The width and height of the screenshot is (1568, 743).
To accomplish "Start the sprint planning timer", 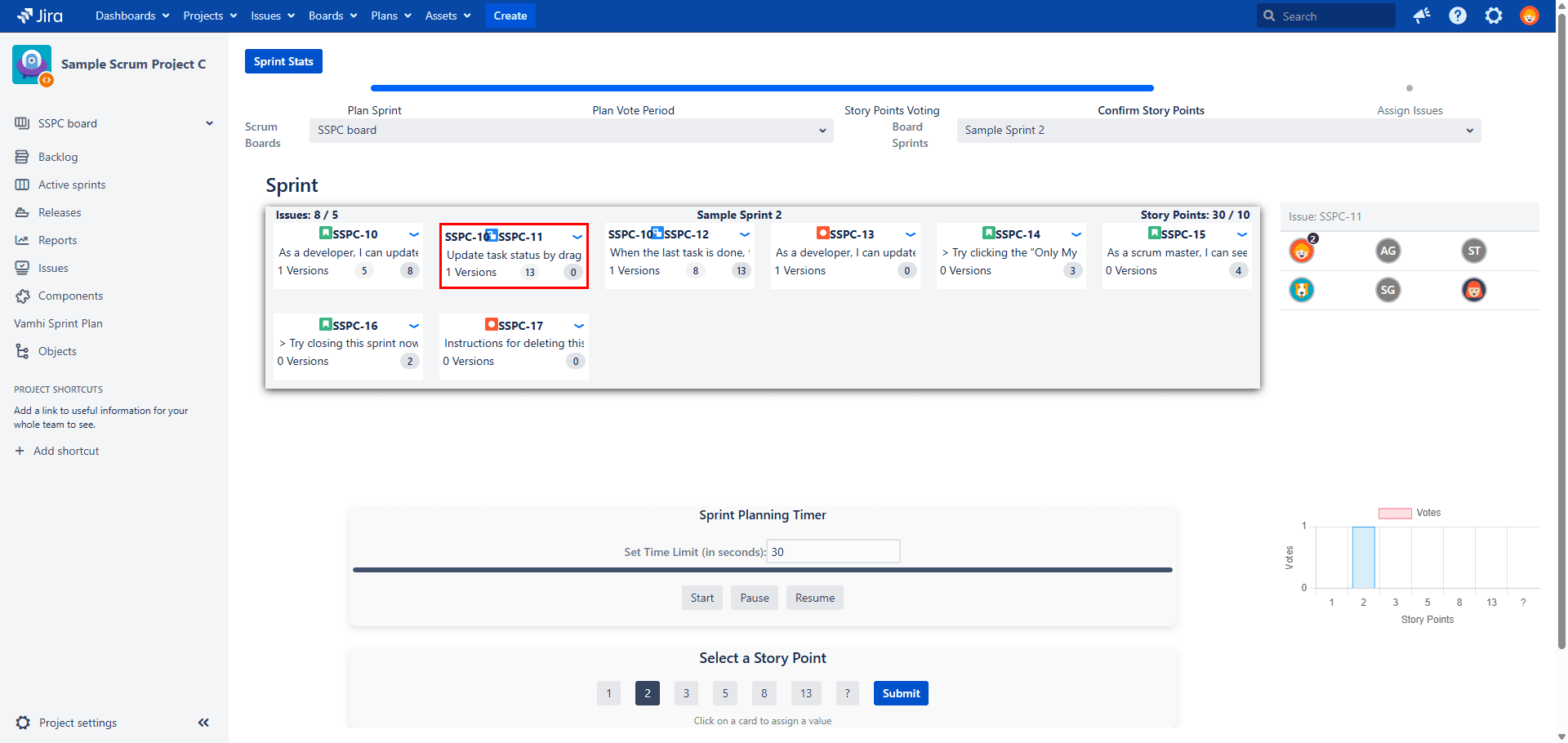I will [x=702, y=598].
